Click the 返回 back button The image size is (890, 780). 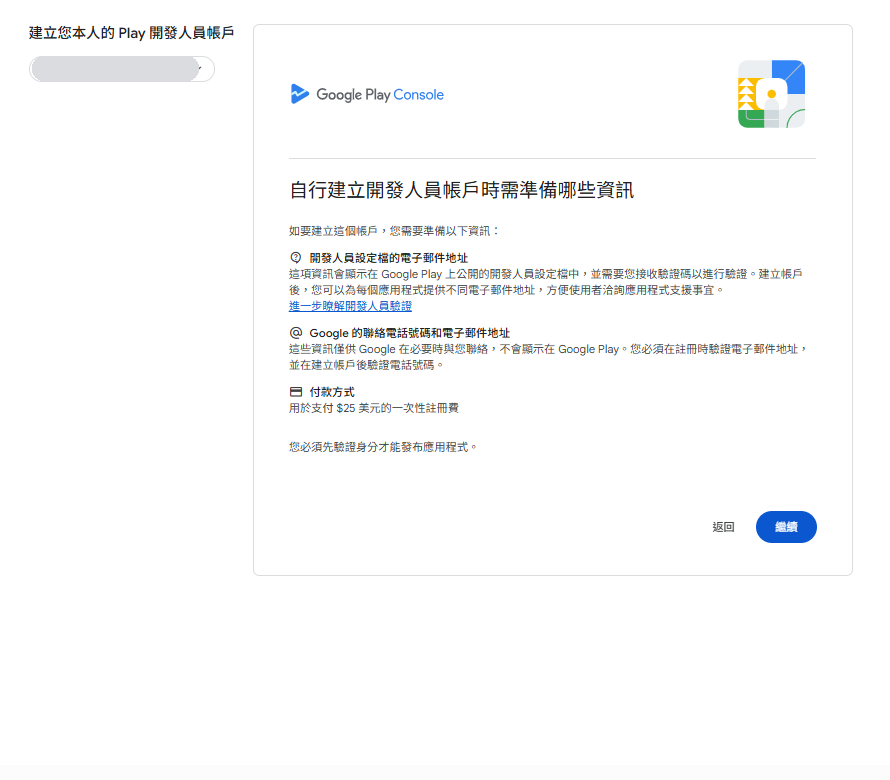tap(723, 527)
